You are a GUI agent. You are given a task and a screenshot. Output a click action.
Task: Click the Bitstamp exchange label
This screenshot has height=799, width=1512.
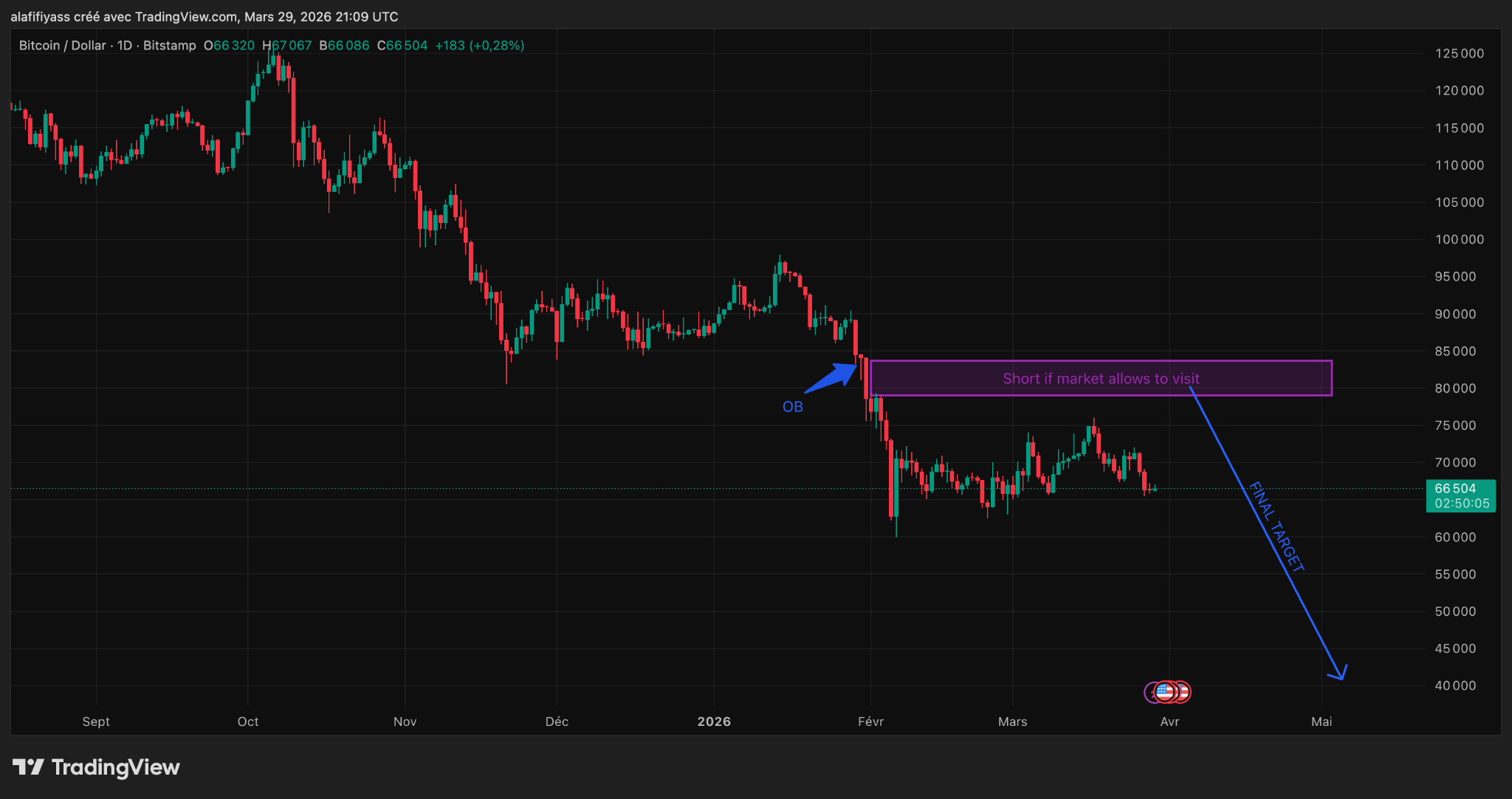(x=169, y=46)
